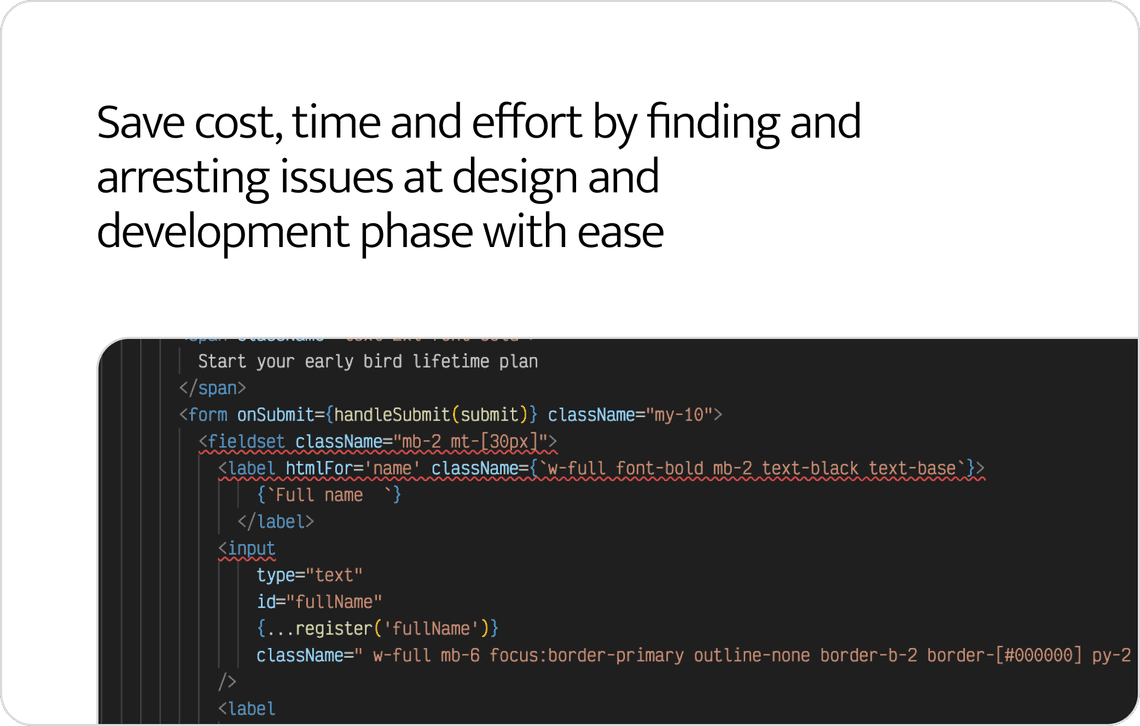The height and width of the screenshot is (726, 1140).
Task: Click the <input tag with the red underline
Action: [x=246, y=549]
